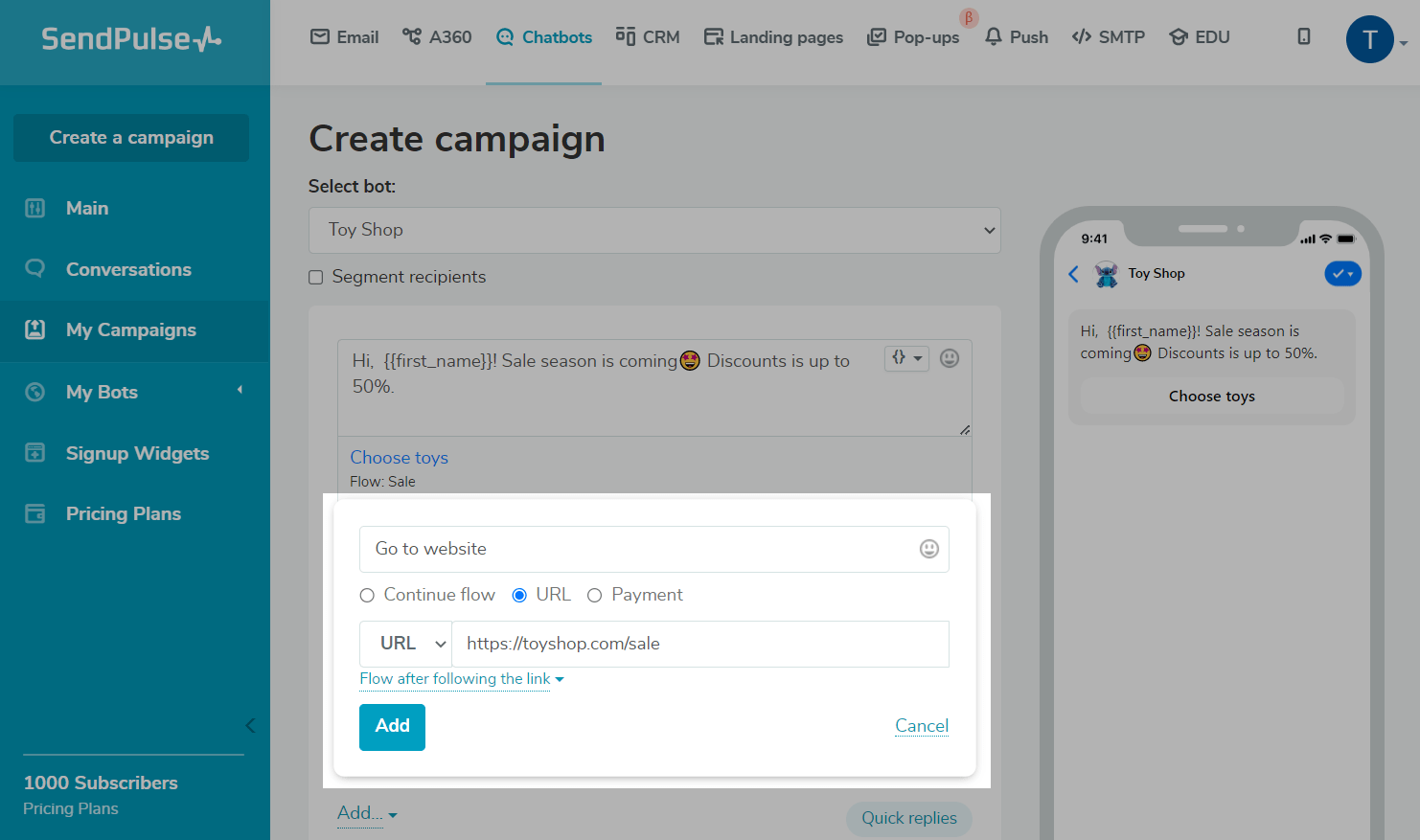Open the CRM tab
The height and width of the screenshot is (840, 1420).
[x=648, y=37]
